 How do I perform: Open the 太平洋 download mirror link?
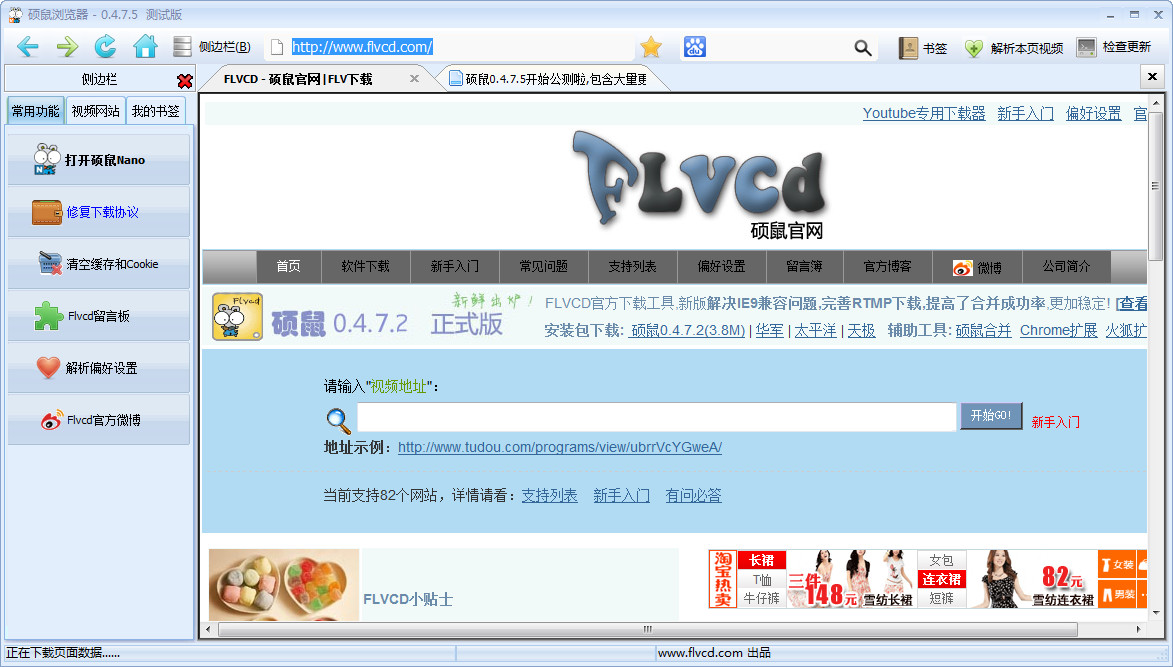coord(815,331)
